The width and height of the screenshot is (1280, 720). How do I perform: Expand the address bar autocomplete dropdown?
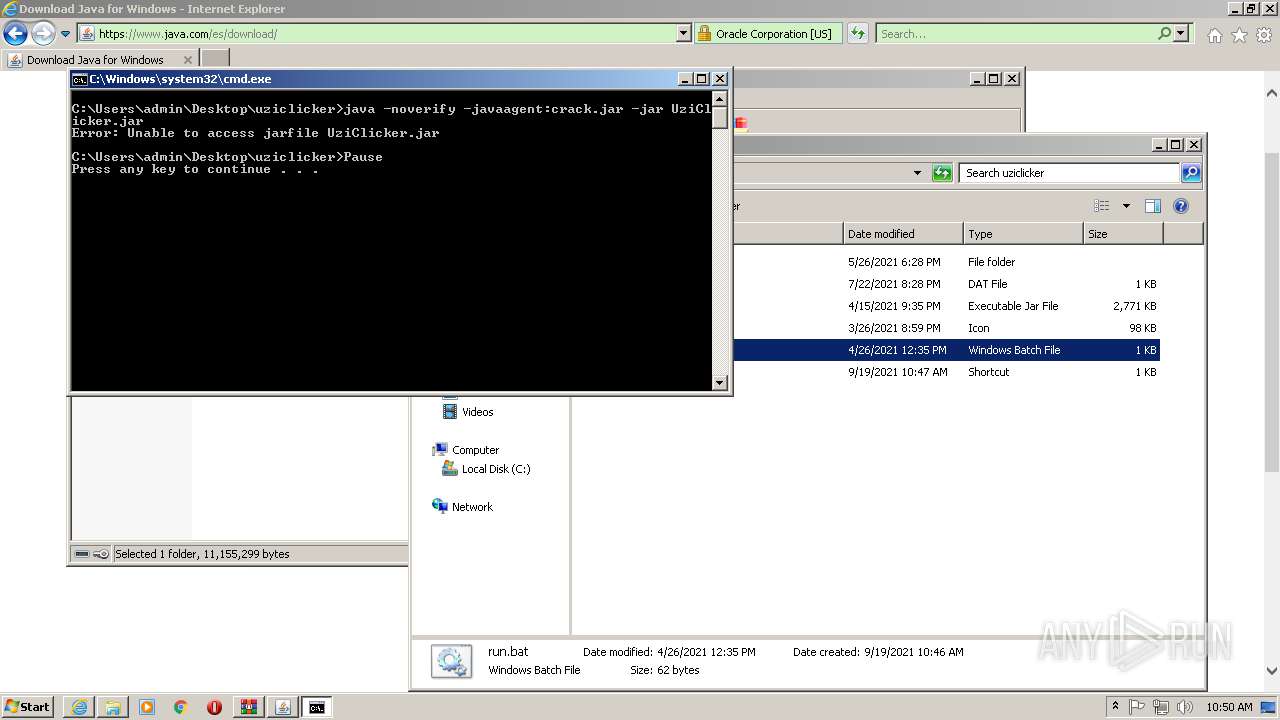point(684,34)
